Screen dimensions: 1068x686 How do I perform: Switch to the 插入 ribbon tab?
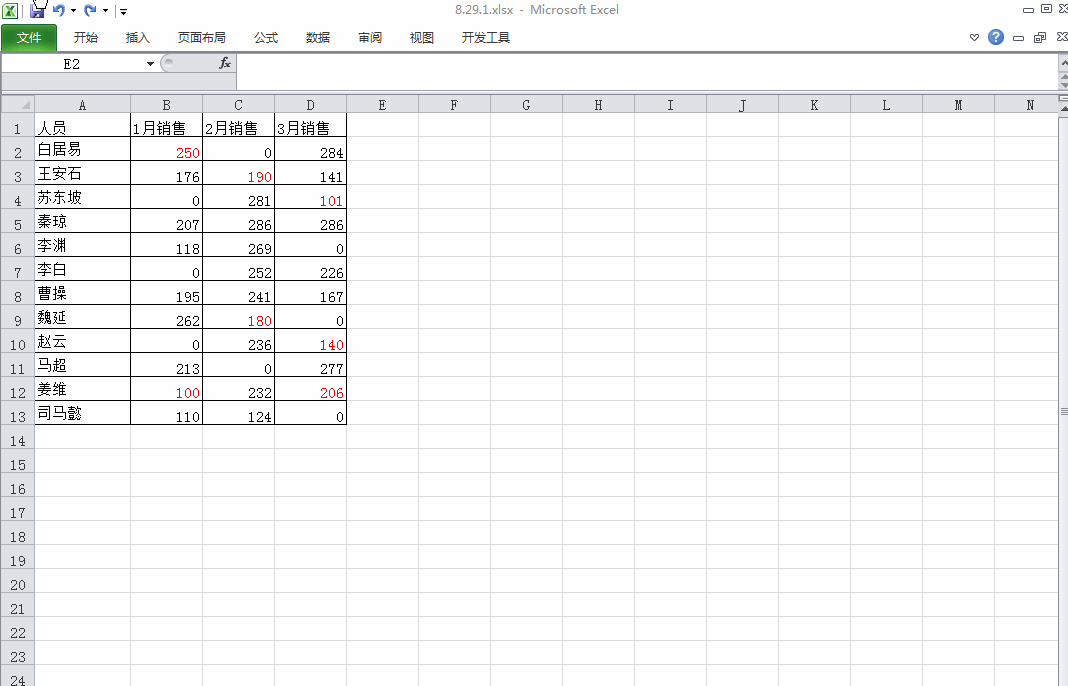point(138,37)
